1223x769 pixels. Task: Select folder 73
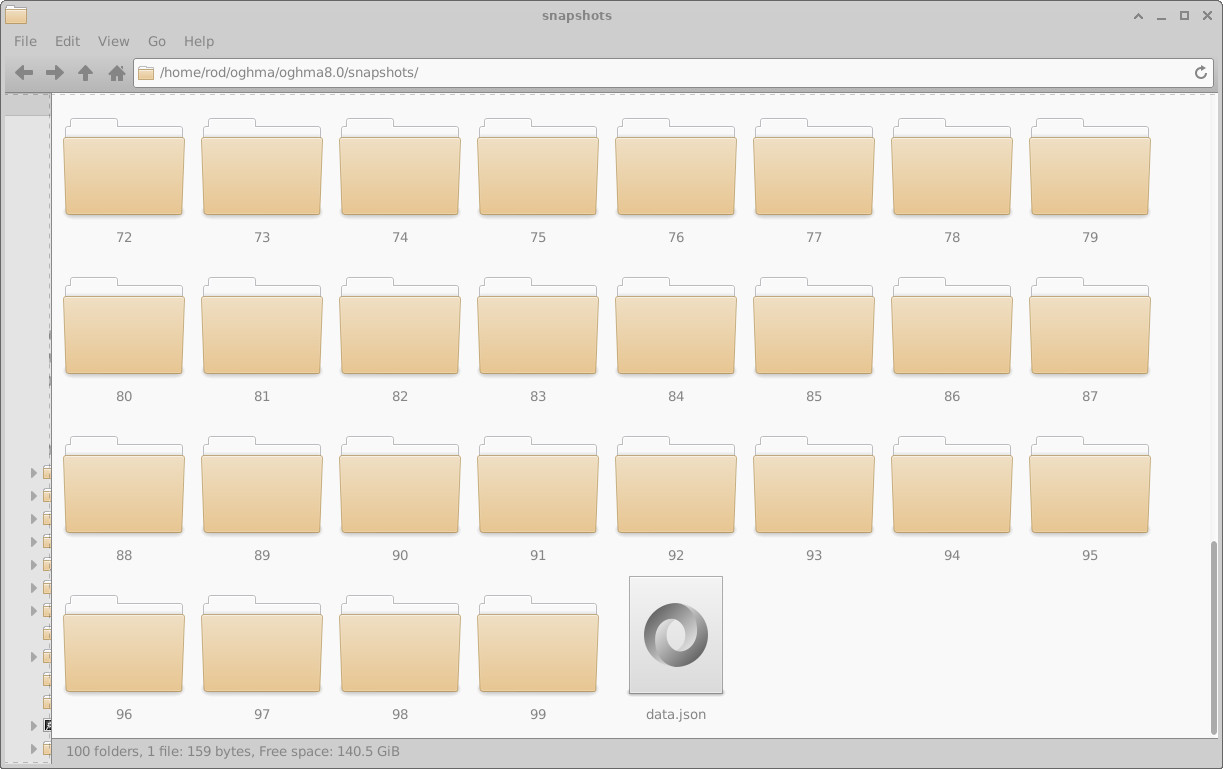262,180
